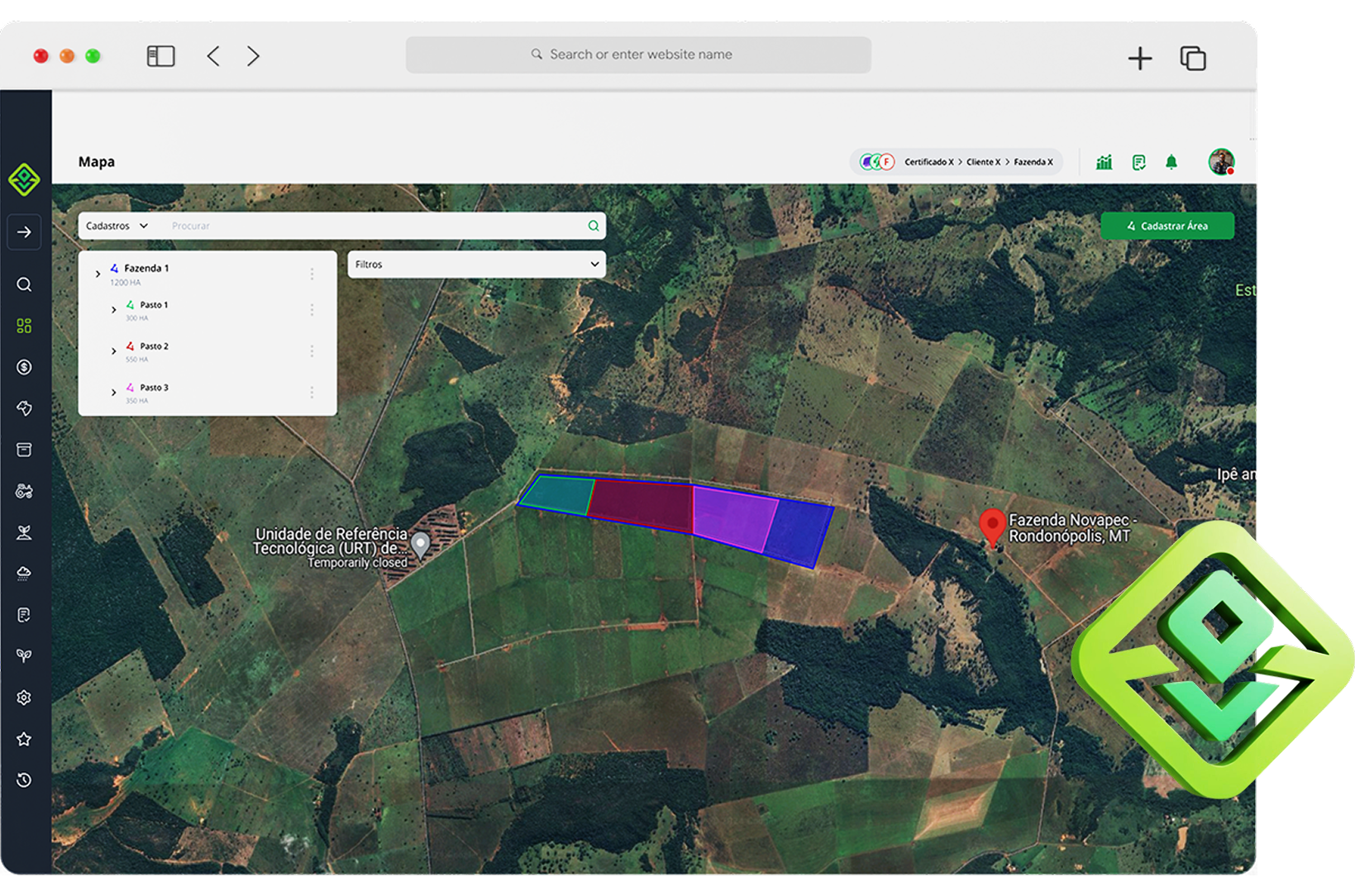
Task: Expand the Pasto 2 chevron
Action: [x=113, y=351]
